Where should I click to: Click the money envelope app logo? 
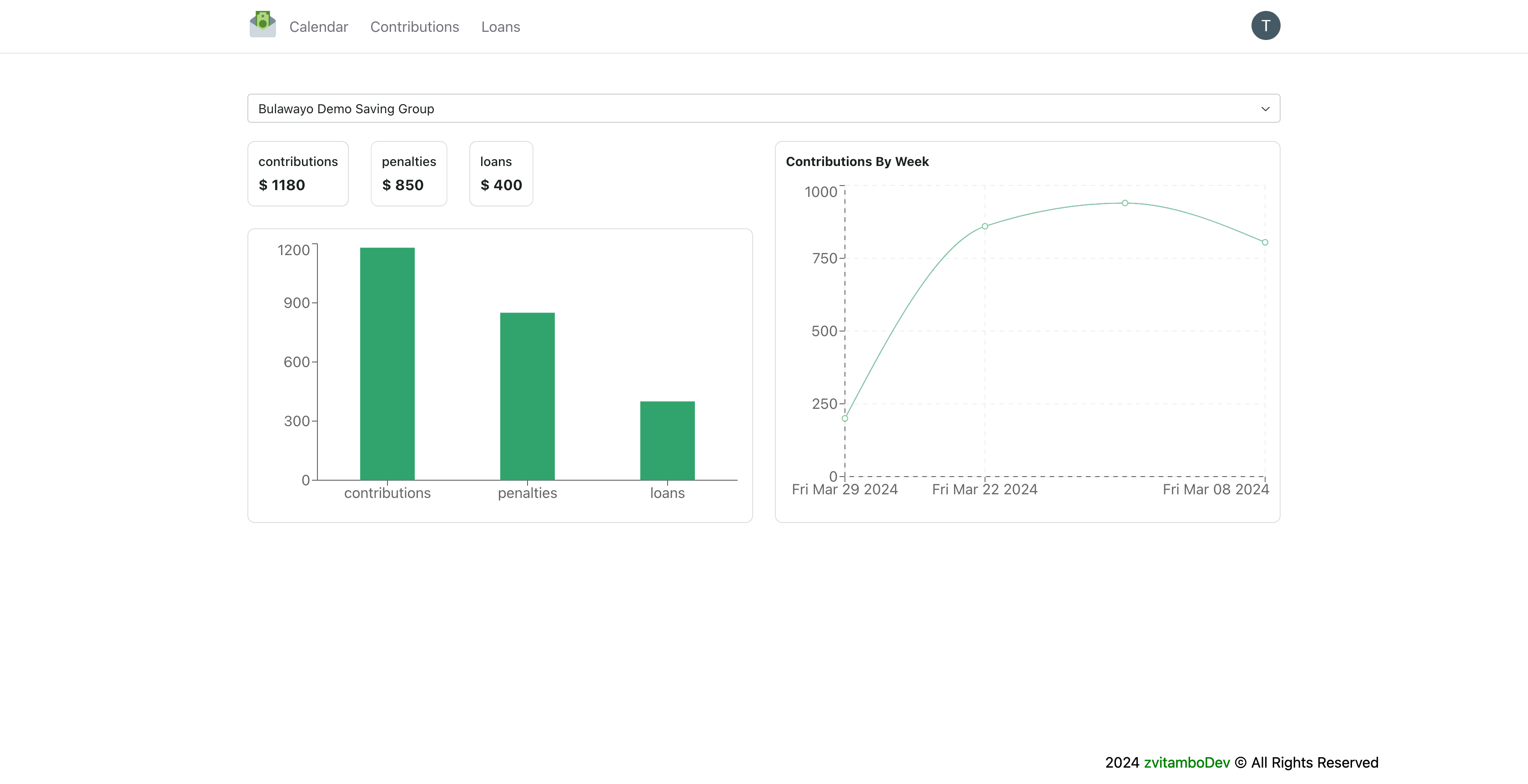tap(262, 24)
